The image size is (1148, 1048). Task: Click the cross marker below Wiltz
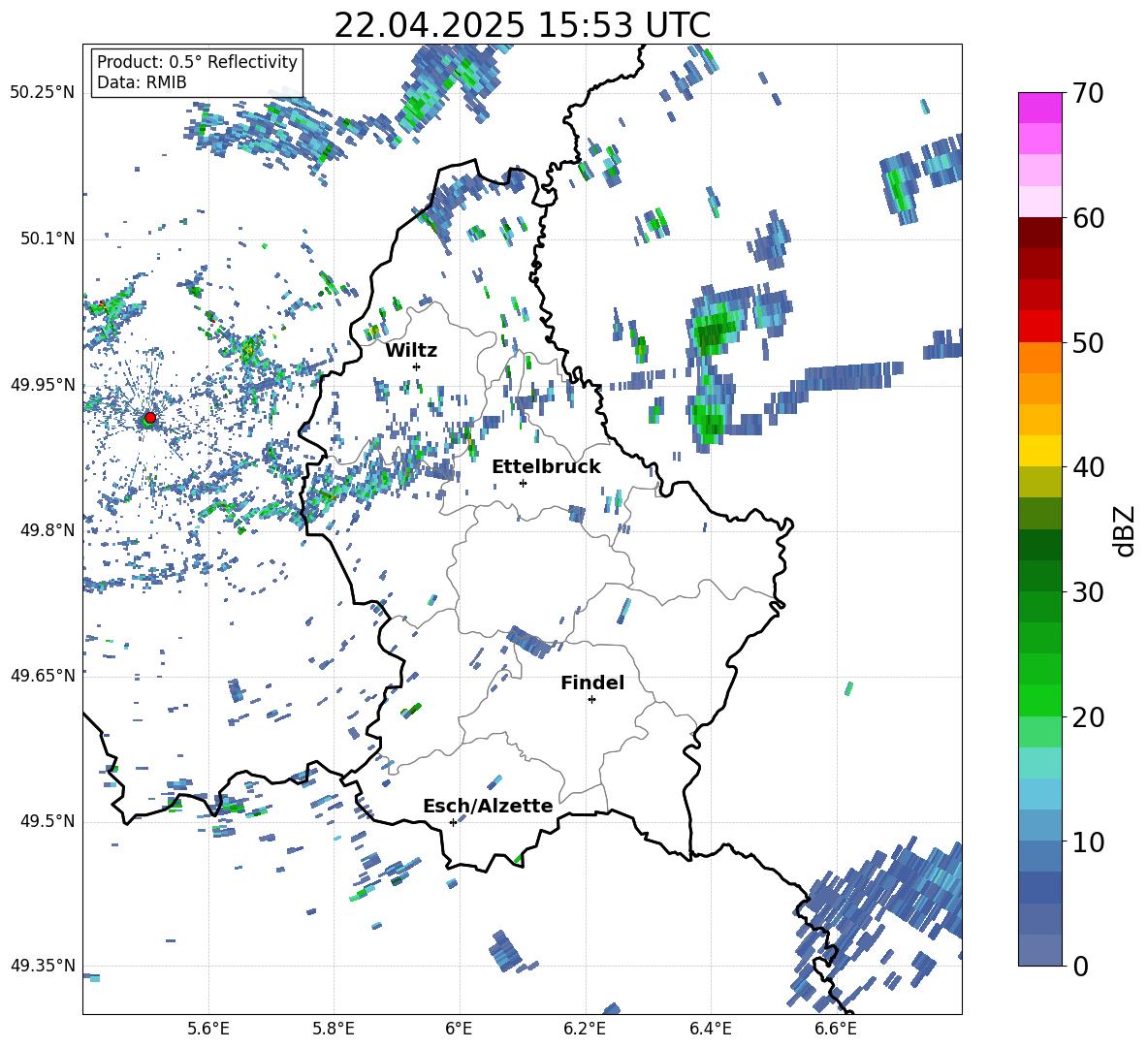tap(417, 366)
